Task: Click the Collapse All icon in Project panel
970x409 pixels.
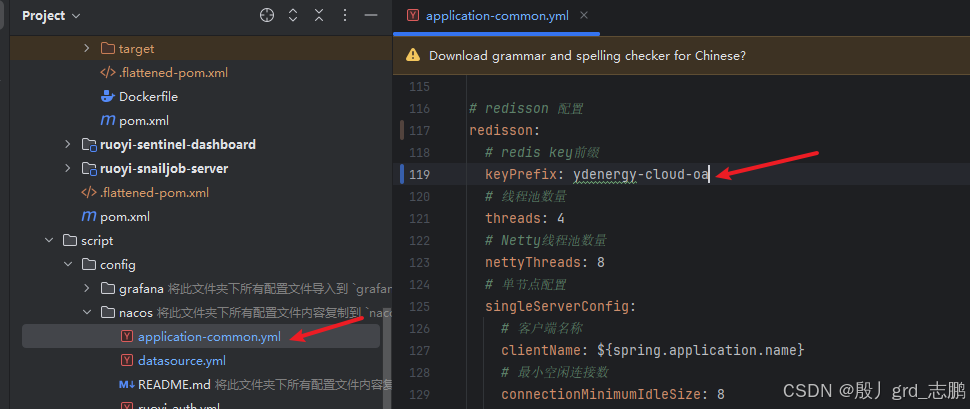Action: [x=319, y=15]
